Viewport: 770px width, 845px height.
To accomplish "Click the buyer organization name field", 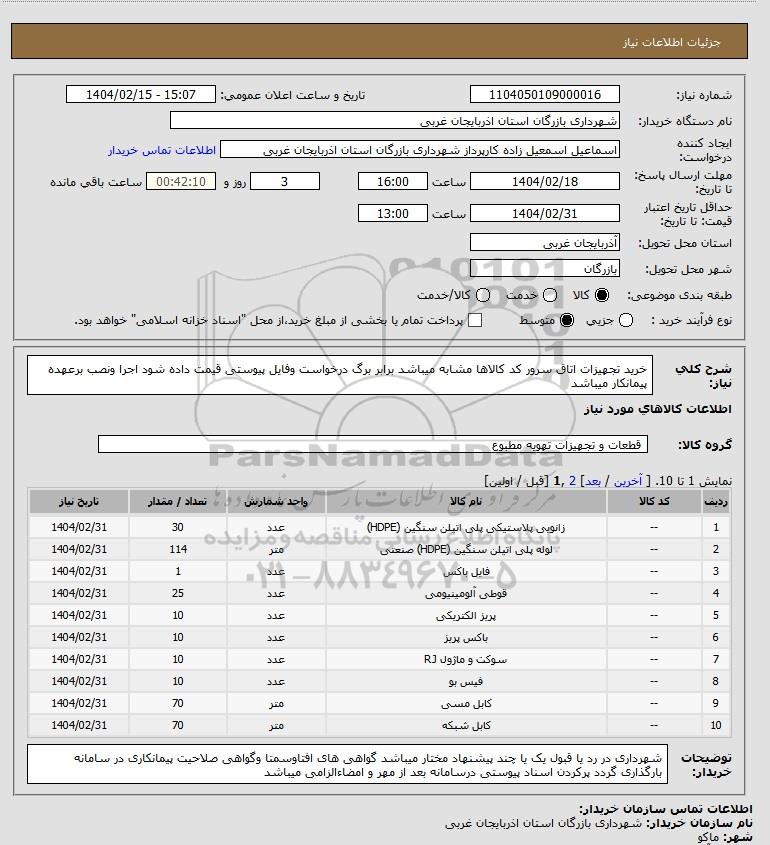I will point(395,120).
